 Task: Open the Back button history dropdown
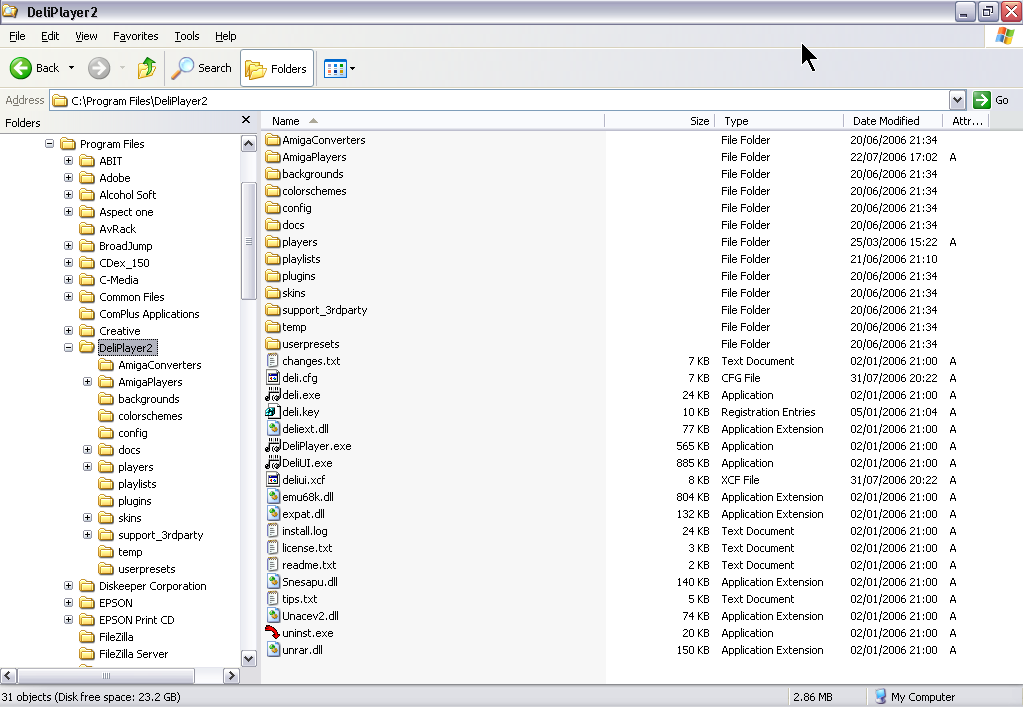tap(71, 68)
